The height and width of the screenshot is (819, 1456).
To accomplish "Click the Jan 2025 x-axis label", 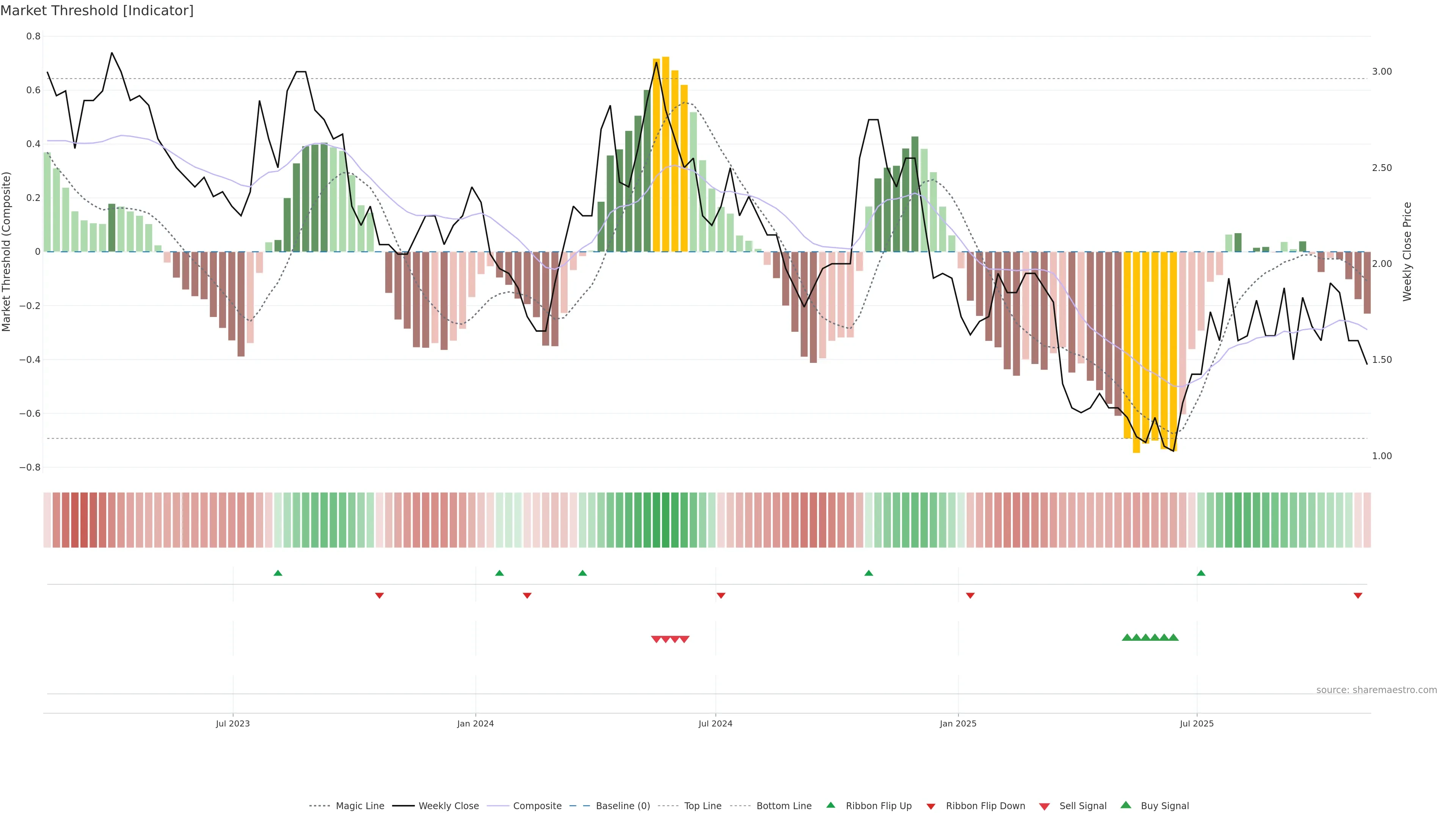I will pos(957,723).
